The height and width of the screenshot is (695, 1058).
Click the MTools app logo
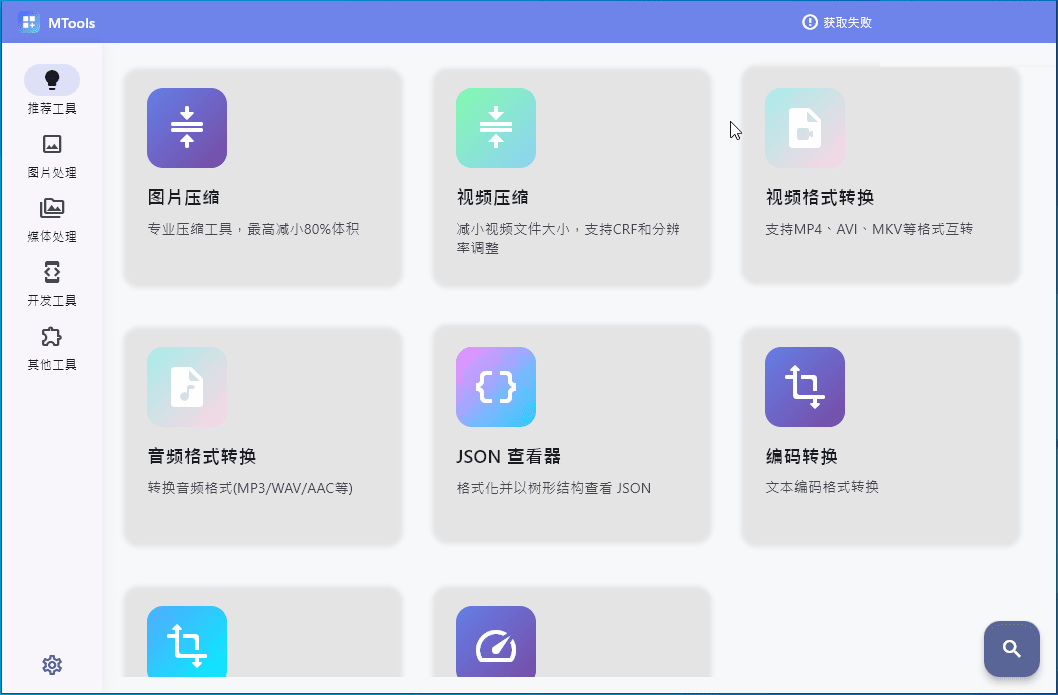click(x=29, y=22)
